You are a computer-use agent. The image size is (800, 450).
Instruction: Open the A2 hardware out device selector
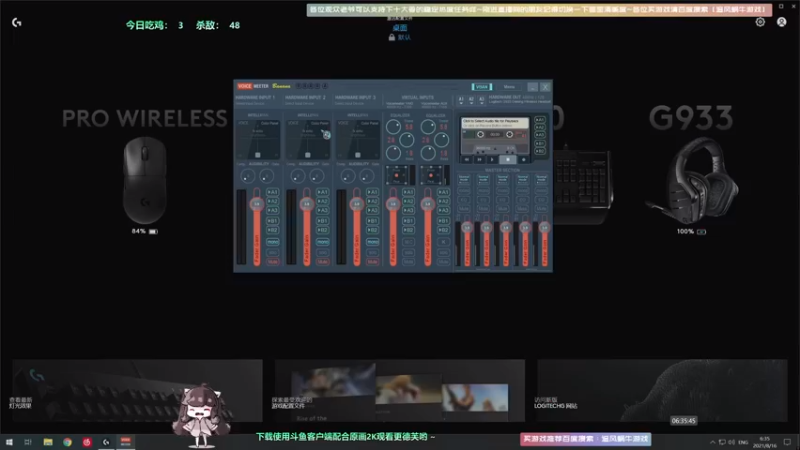pyautogui.click(x=471, y=99)
